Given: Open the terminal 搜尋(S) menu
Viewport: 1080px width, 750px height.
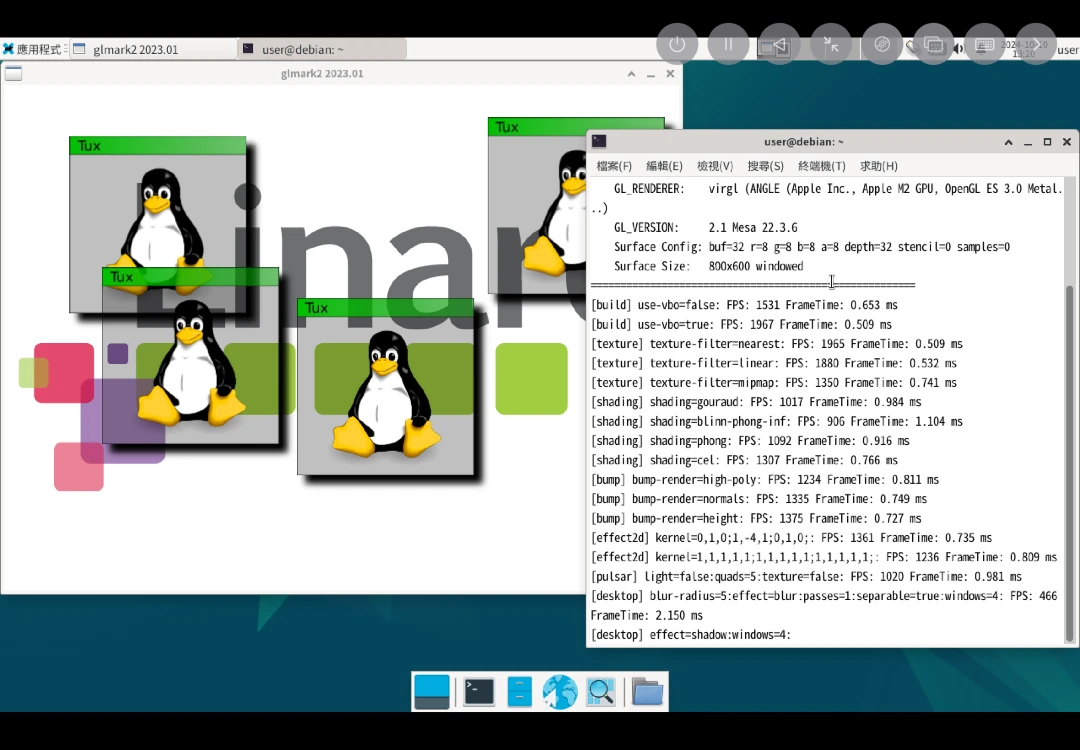Looking at the screenshot, I should [765, 166].
